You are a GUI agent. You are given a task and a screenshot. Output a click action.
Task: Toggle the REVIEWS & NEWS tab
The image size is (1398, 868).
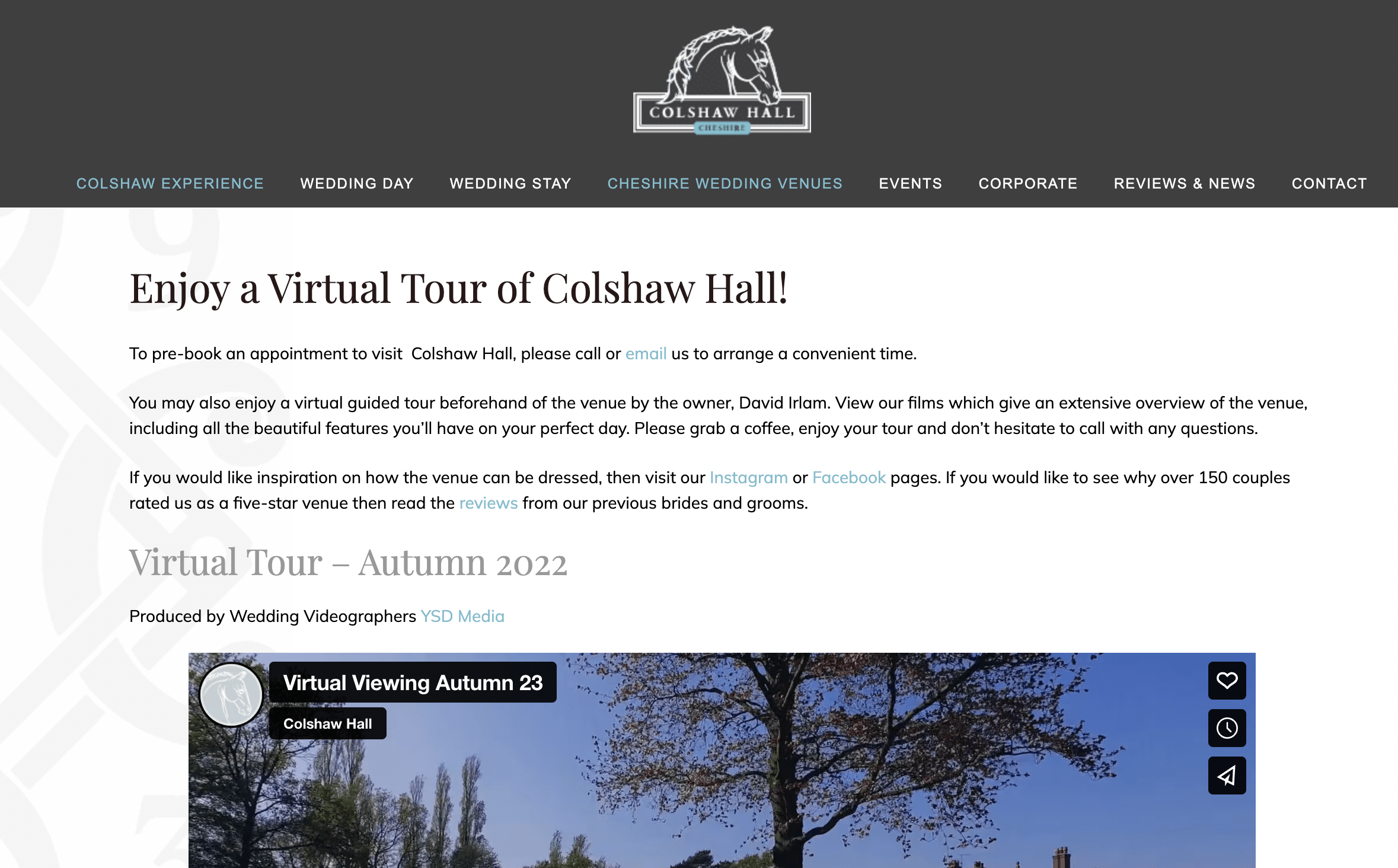(1184, 183)
